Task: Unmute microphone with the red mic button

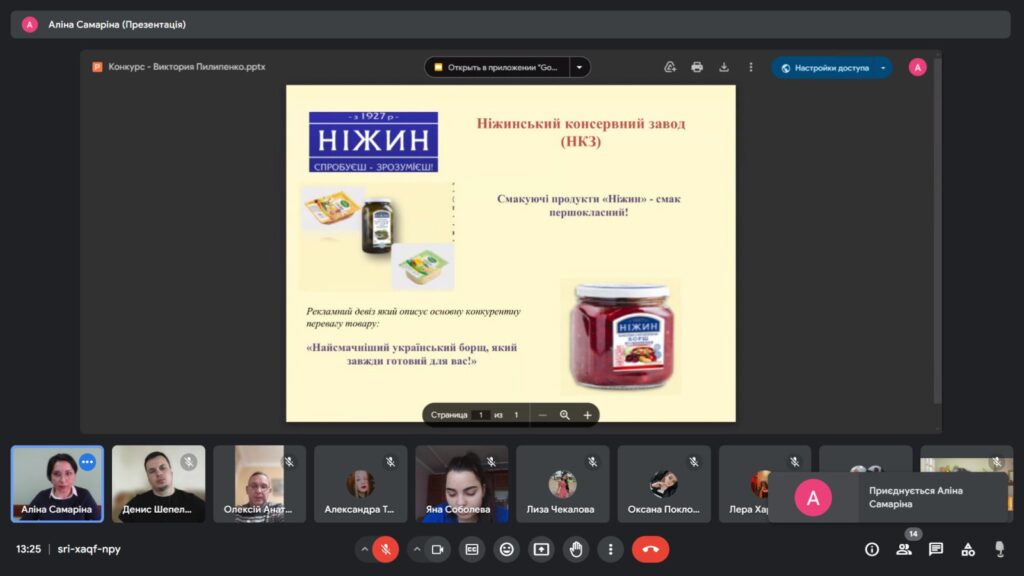Action: pos(386,549)
